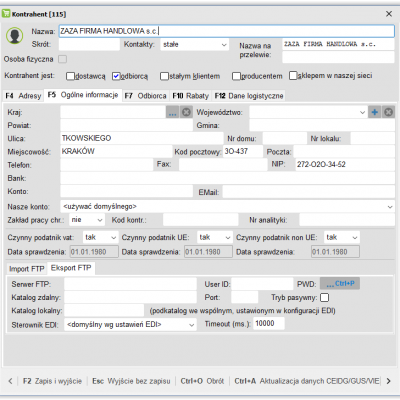
Task: Click Esc Wyjście bez zapisu button
Action: (x=131, y=381)
